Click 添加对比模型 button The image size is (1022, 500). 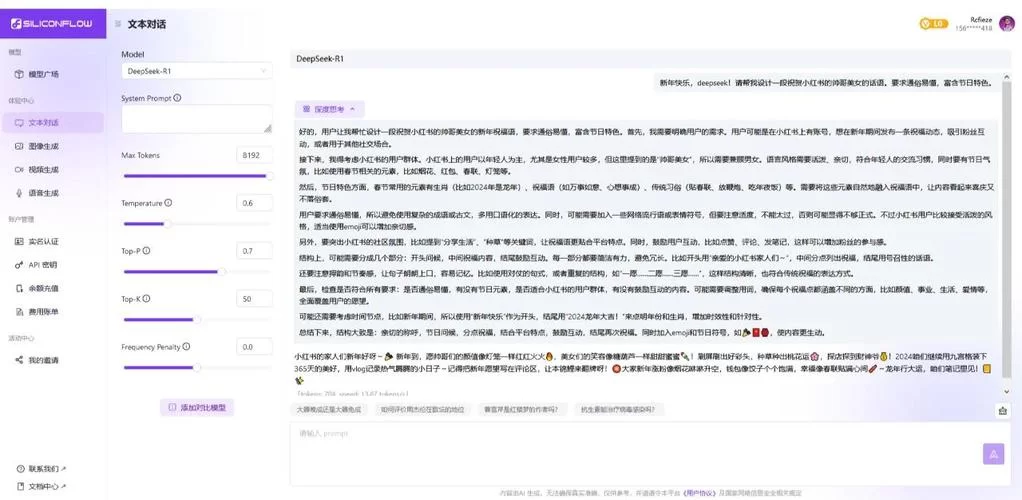pos(197,407)
